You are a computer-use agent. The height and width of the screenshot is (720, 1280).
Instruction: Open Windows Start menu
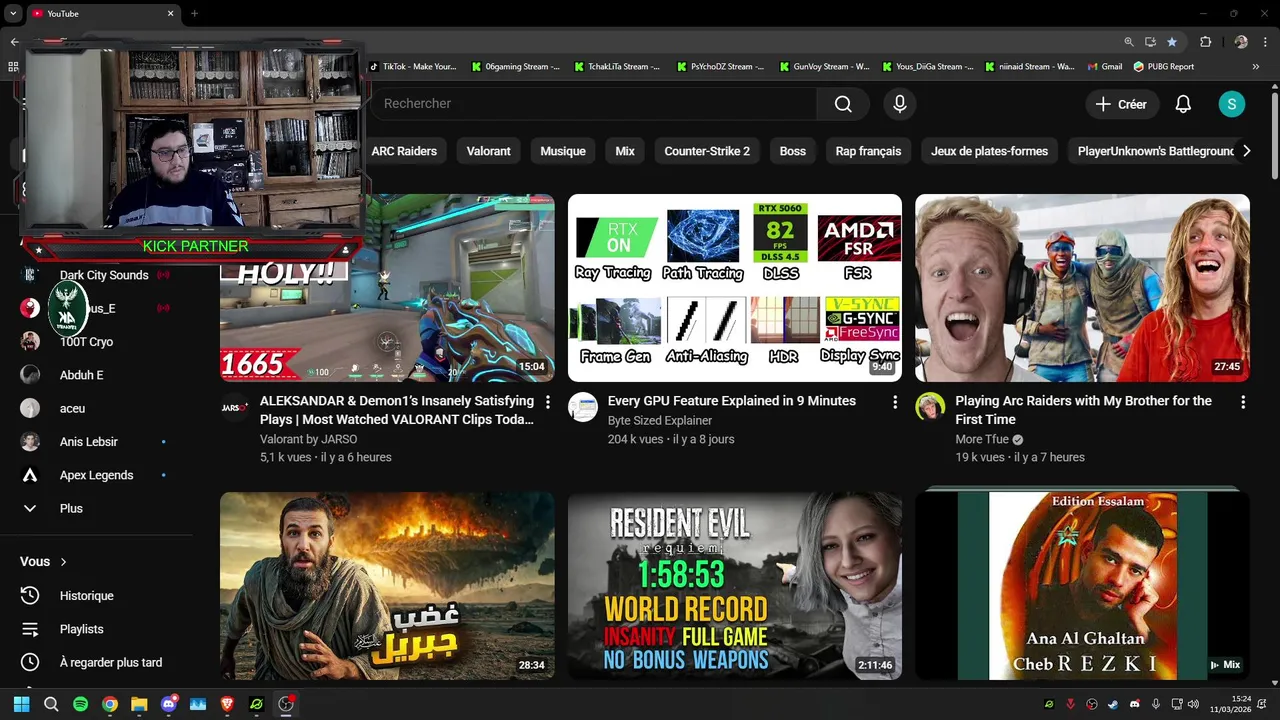point(21,704)
